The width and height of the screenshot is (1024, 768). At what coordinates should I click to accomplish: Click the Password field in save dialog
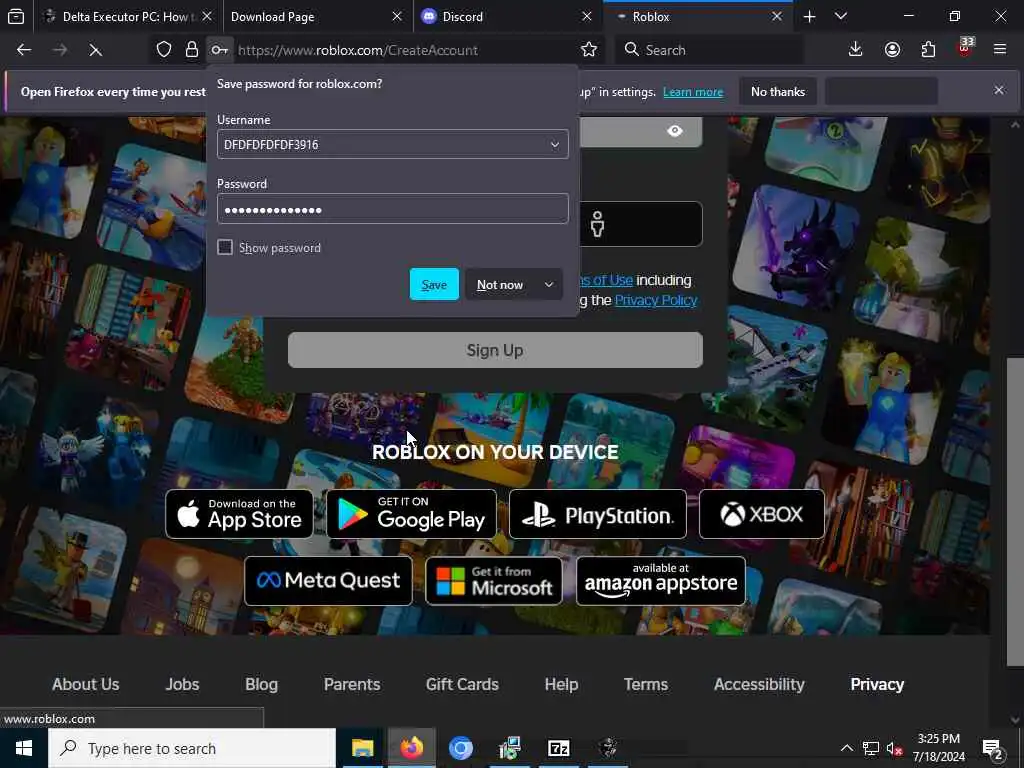coord(392,209)
